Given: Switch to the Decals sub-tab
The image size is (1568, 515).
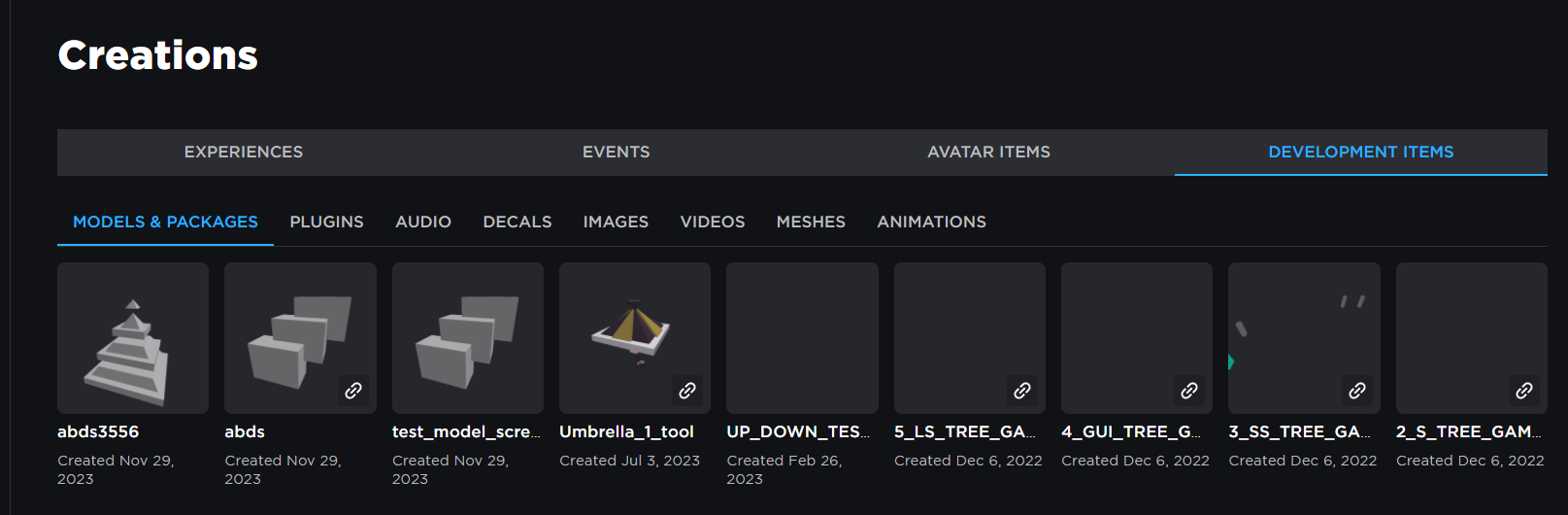Looking at the screenshot, I should pyautogui.click(x=517, y=222).
